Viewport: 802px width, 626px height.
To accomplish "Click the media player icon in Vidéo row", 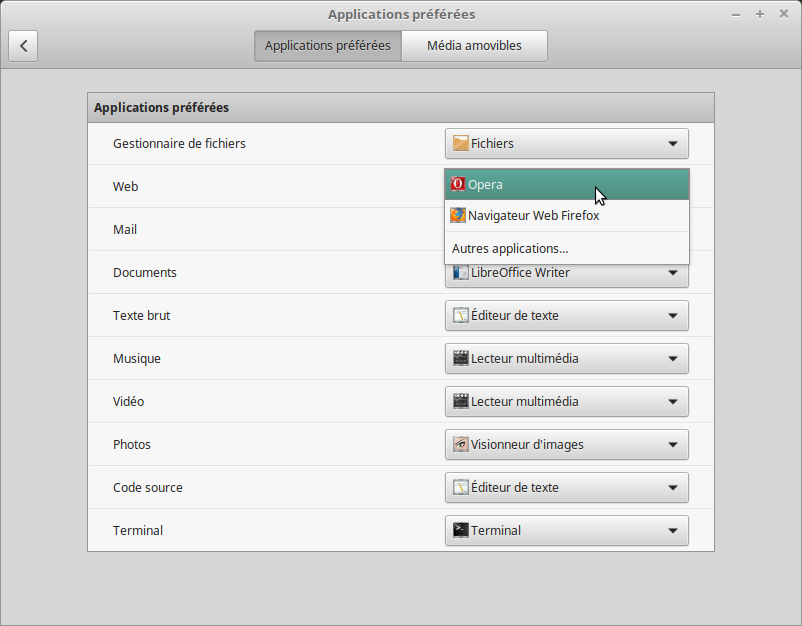I will [461, 402].
